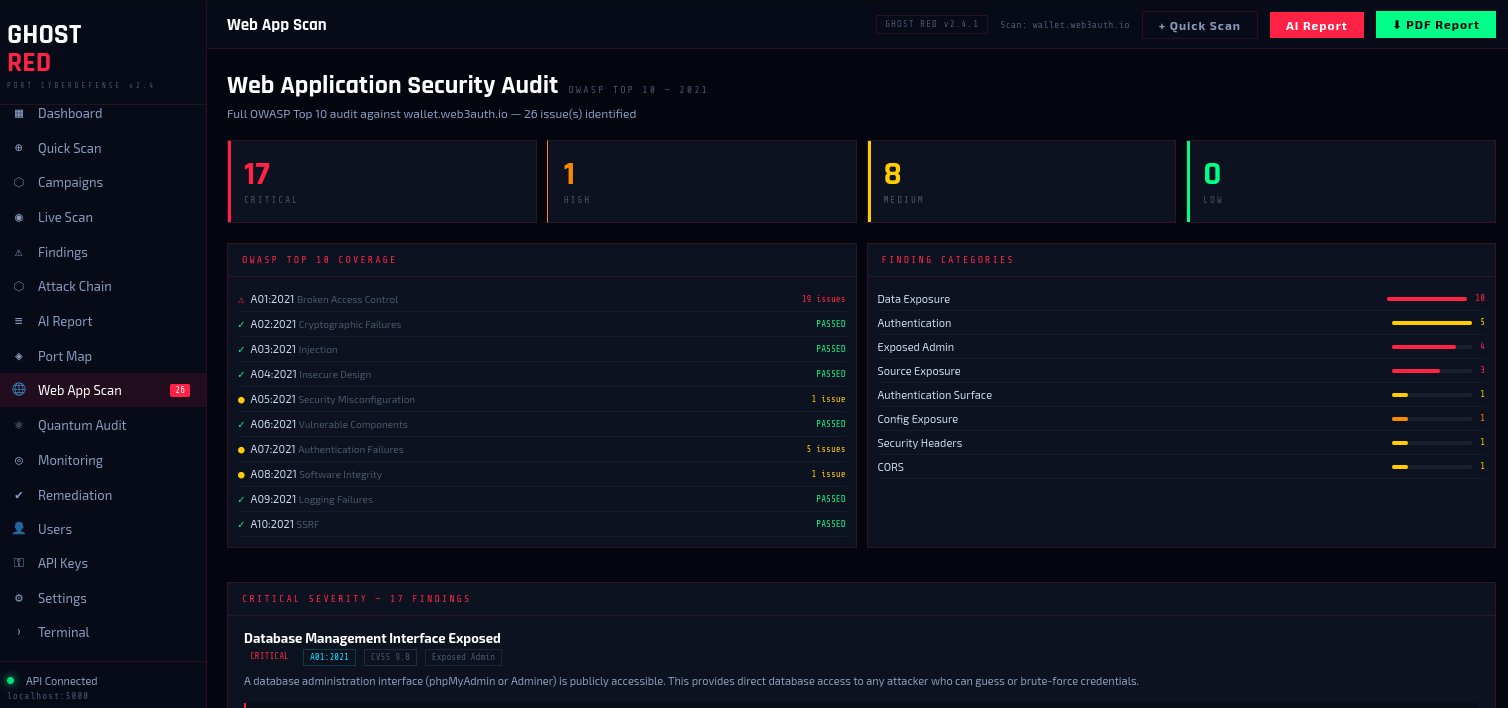Click the 'Scan: wallet.web3auth.io' label
Viewport: 1508px width, 708px height.
pos(1065,25)
